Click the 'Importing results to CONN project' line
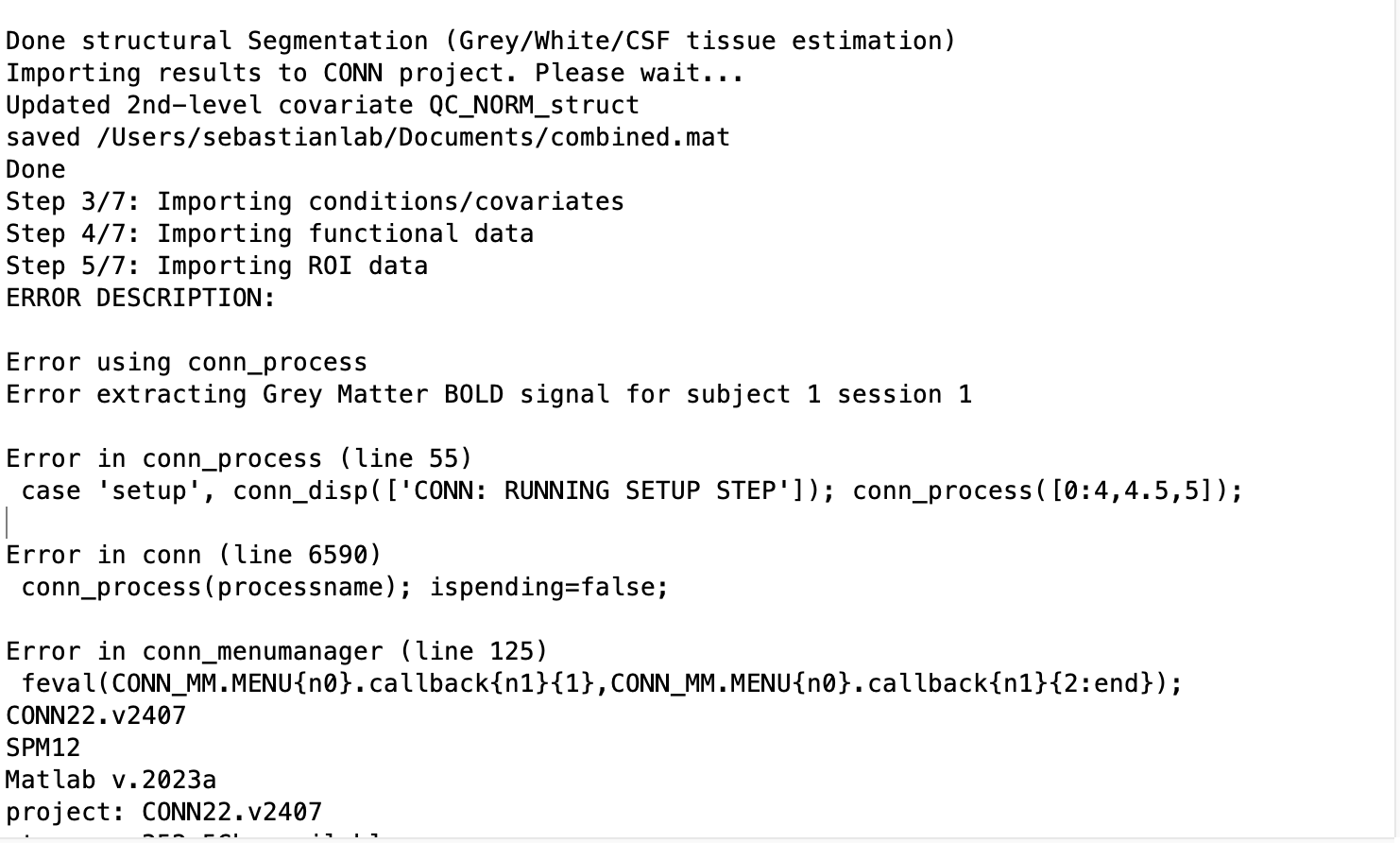The image size is (1400, 843). click(375, 74)
